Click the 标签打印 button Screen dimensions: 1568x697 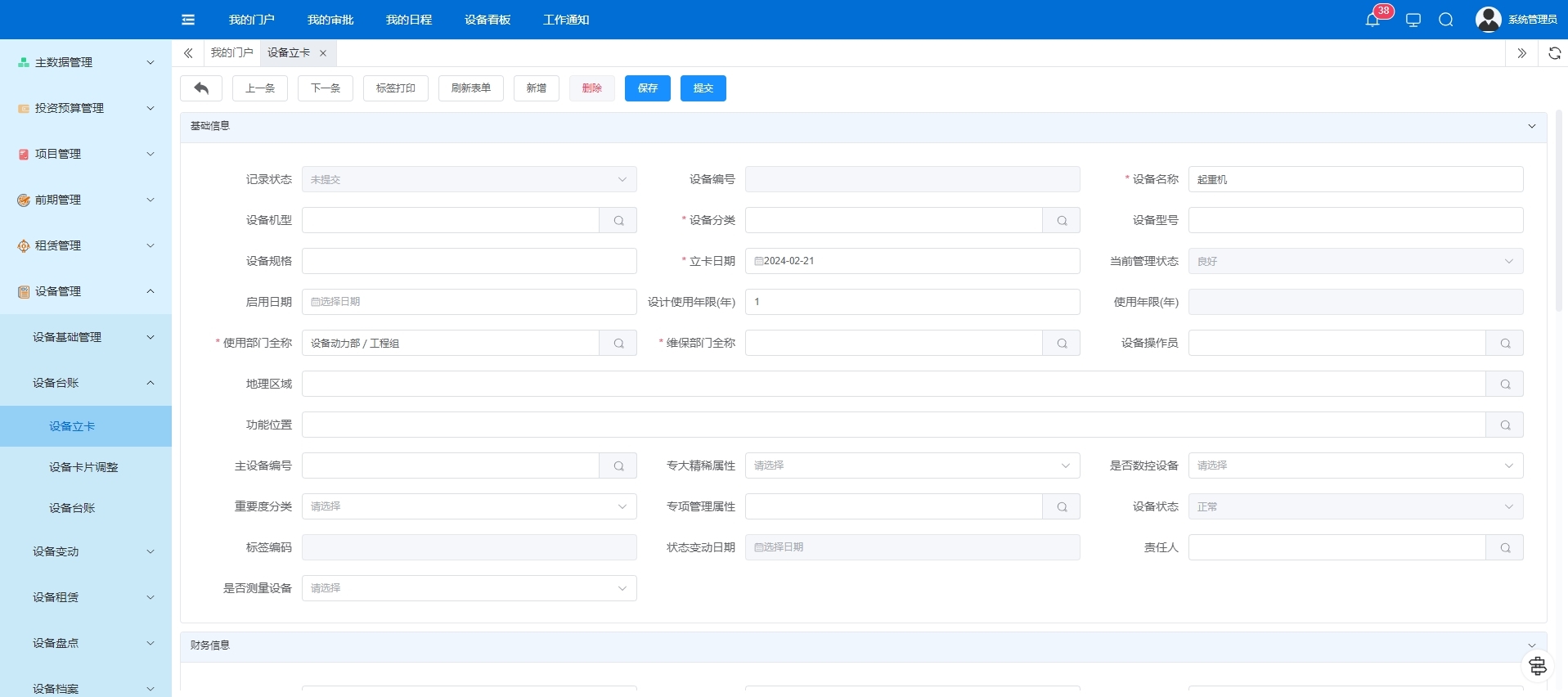coord(396,88)
